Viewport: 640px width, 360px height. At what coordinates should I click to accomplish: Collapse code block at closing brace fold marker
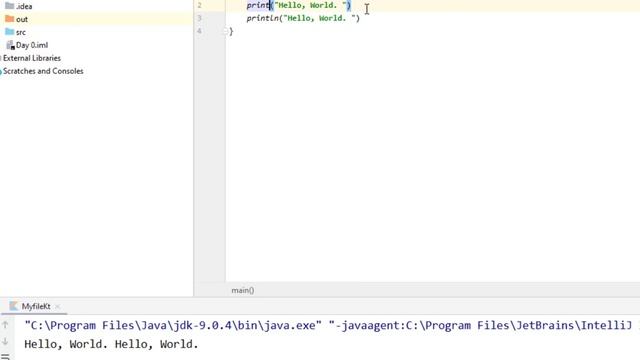point(225,31)
